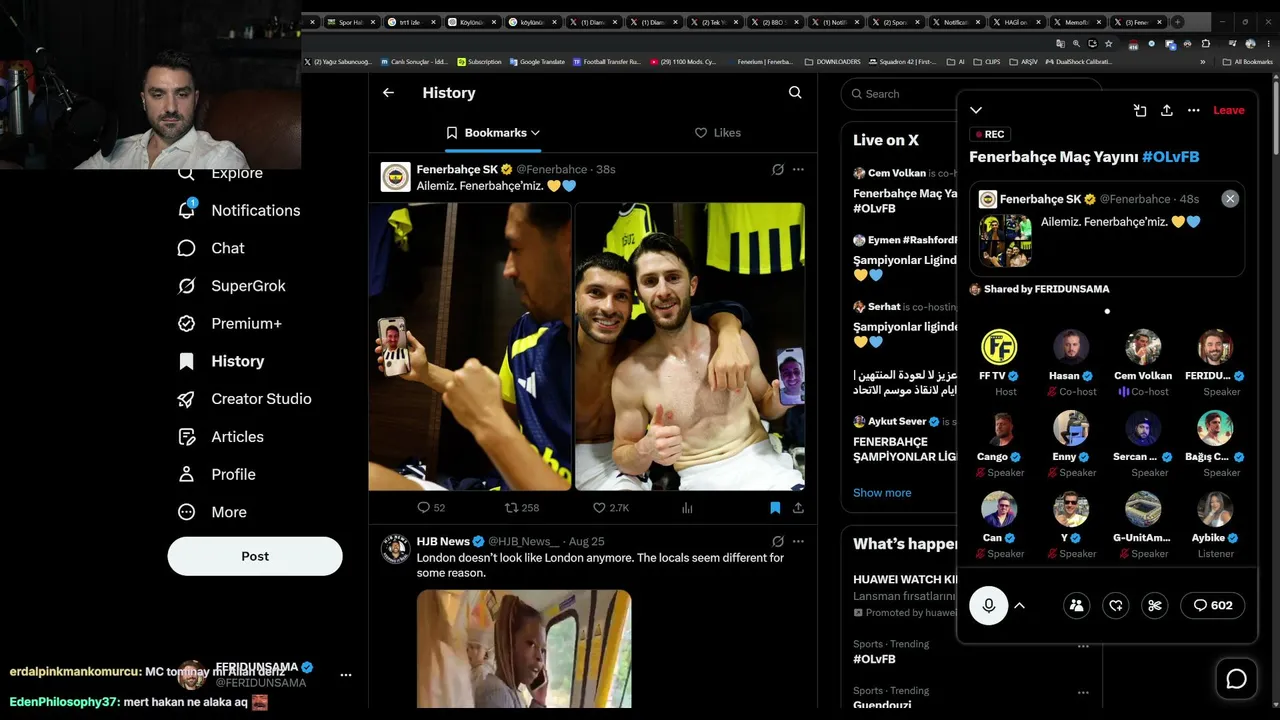Screen dimensions: 1280x720
Task: Open SuperGrok in the sidebar
Action: (x=231, y=286)
